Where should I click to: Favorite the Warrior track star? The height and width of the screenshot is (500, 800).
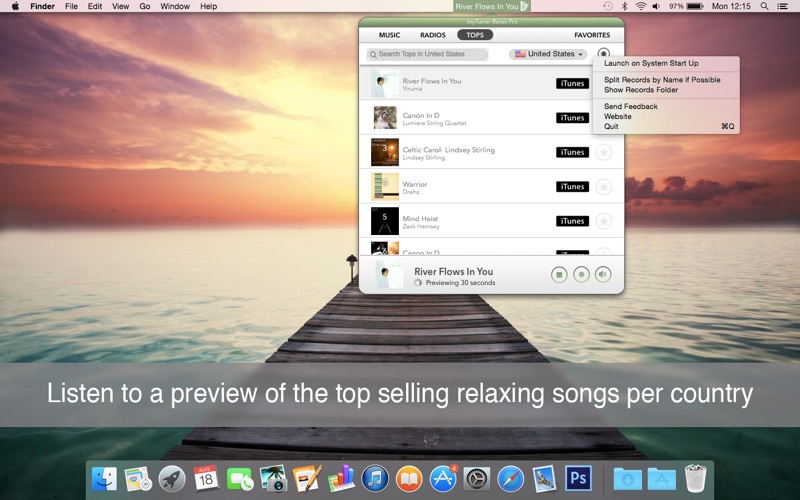pos(604,187)
